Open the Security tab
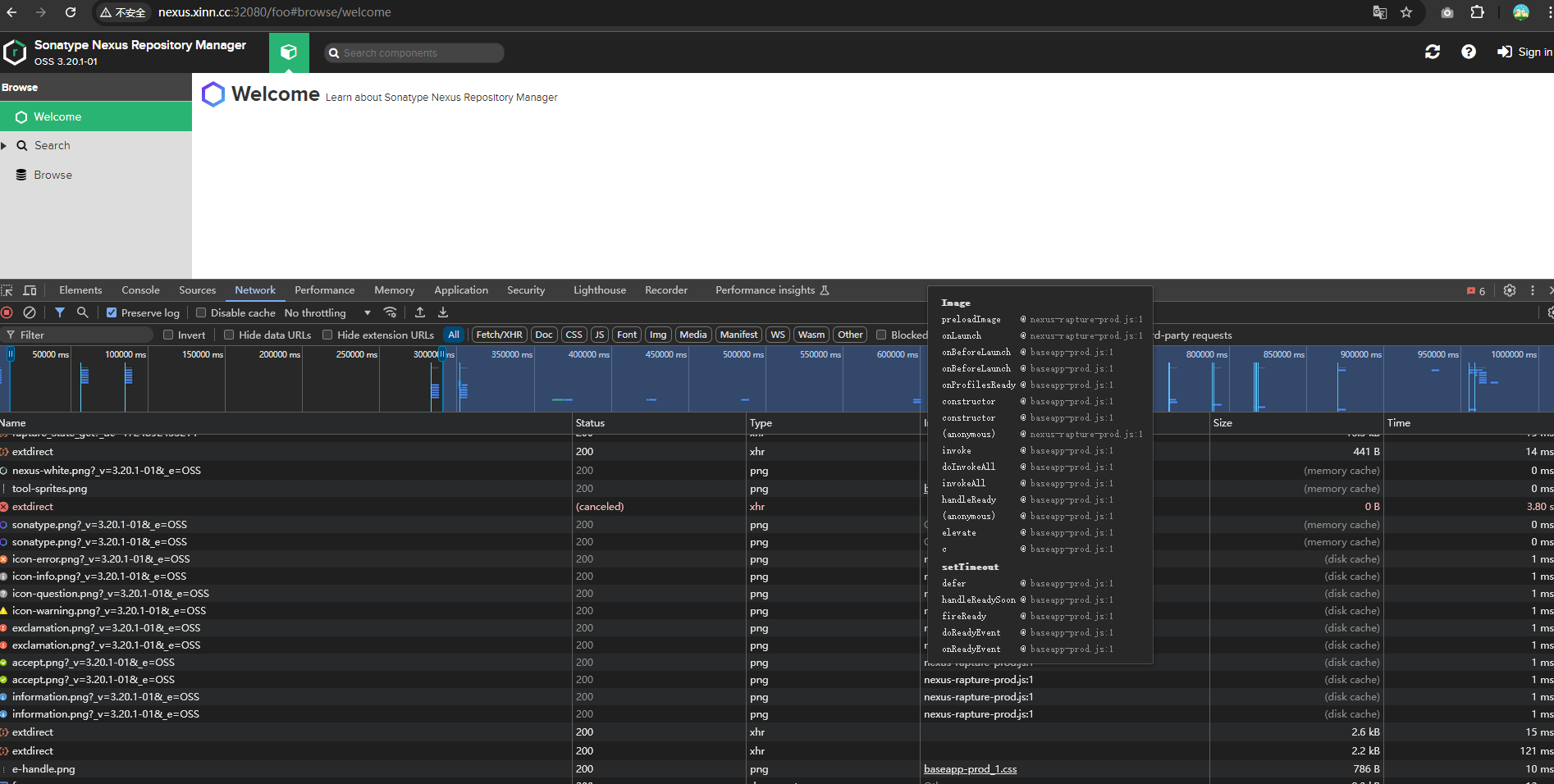This screenshot has width=1554, height=784. point(526,290)
